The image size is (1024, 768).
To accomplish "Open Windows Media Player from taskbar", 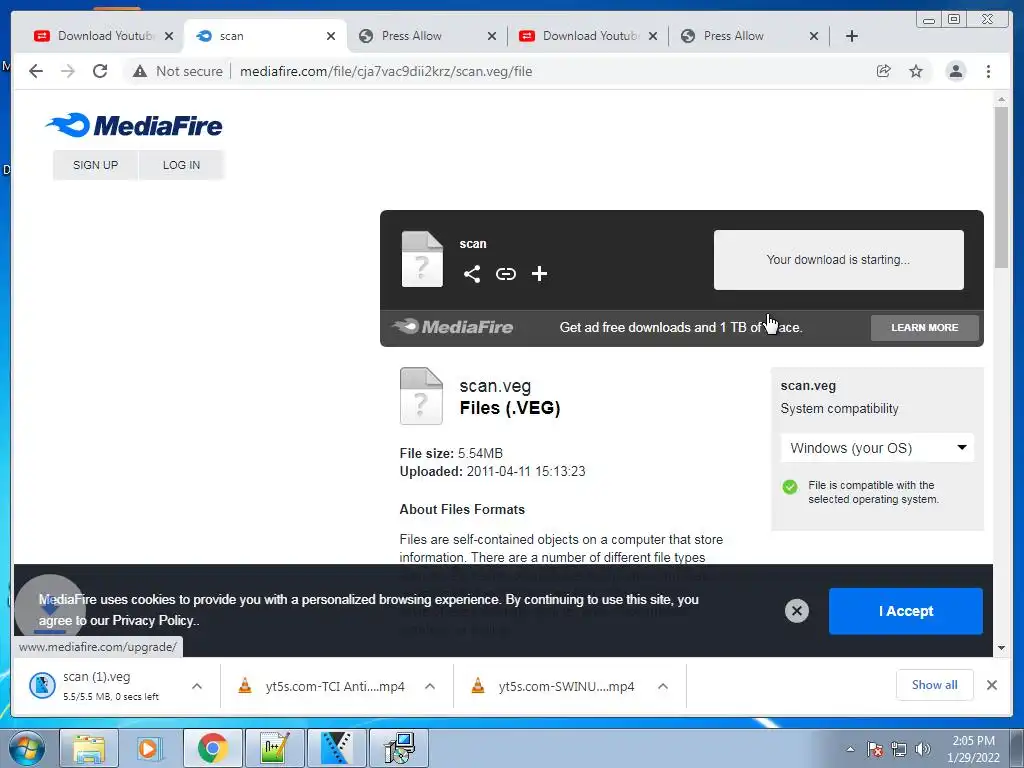I will (150, 748).
